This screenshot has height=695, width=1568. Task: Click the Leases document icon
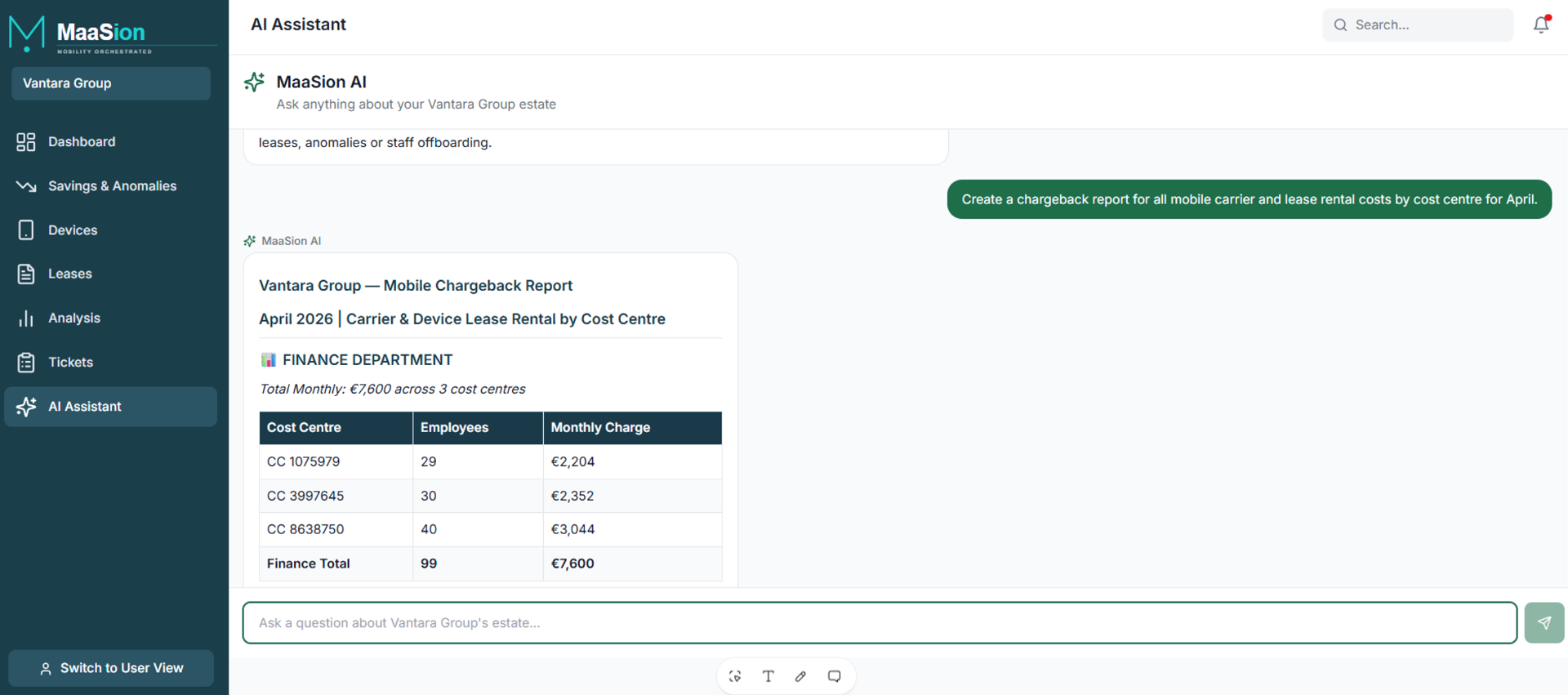pos(26,274)
